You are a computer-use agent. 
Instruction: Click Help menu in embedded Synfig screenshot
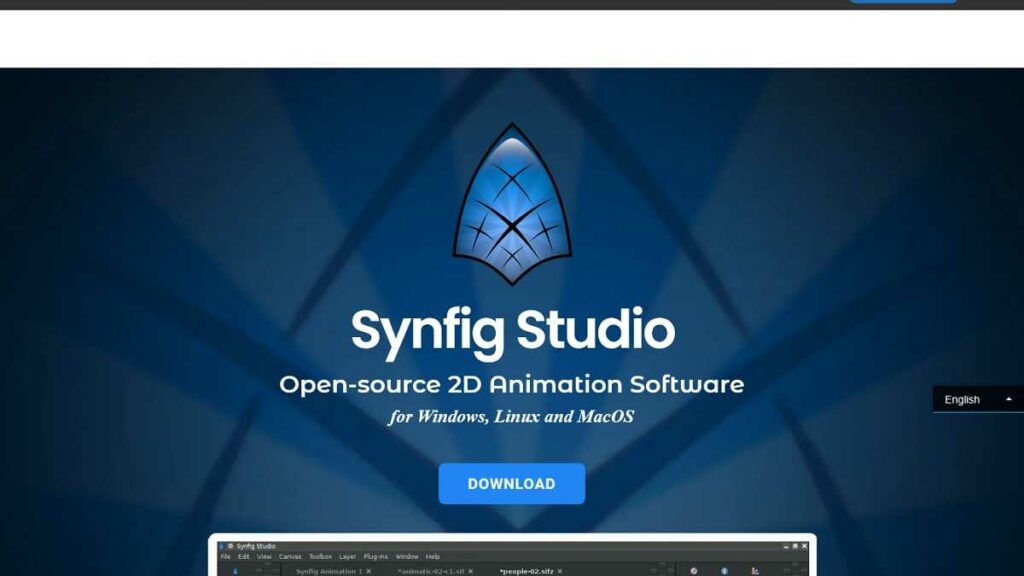[x=432, y=557]
